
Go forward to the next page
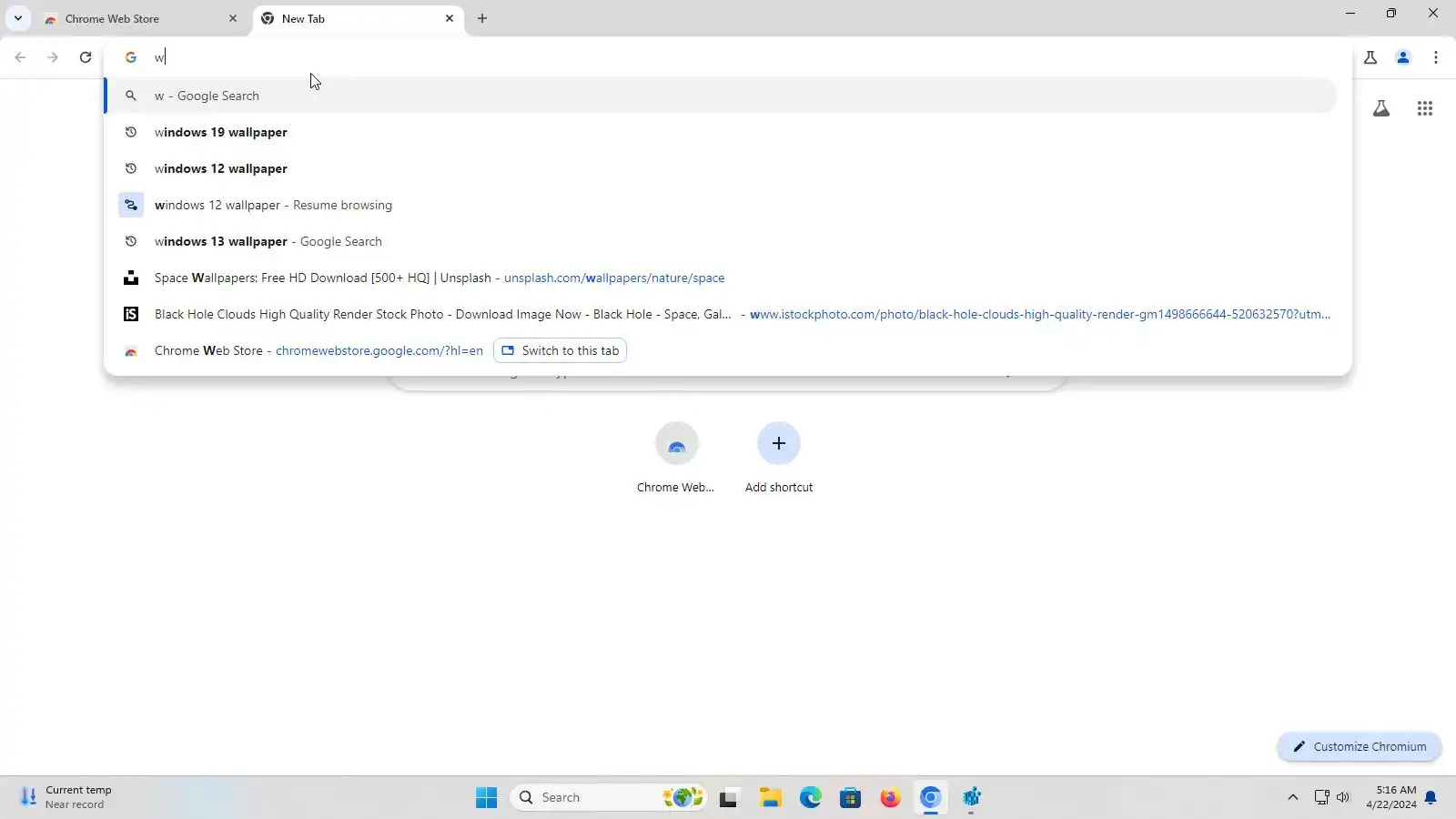tap(53, 57)
